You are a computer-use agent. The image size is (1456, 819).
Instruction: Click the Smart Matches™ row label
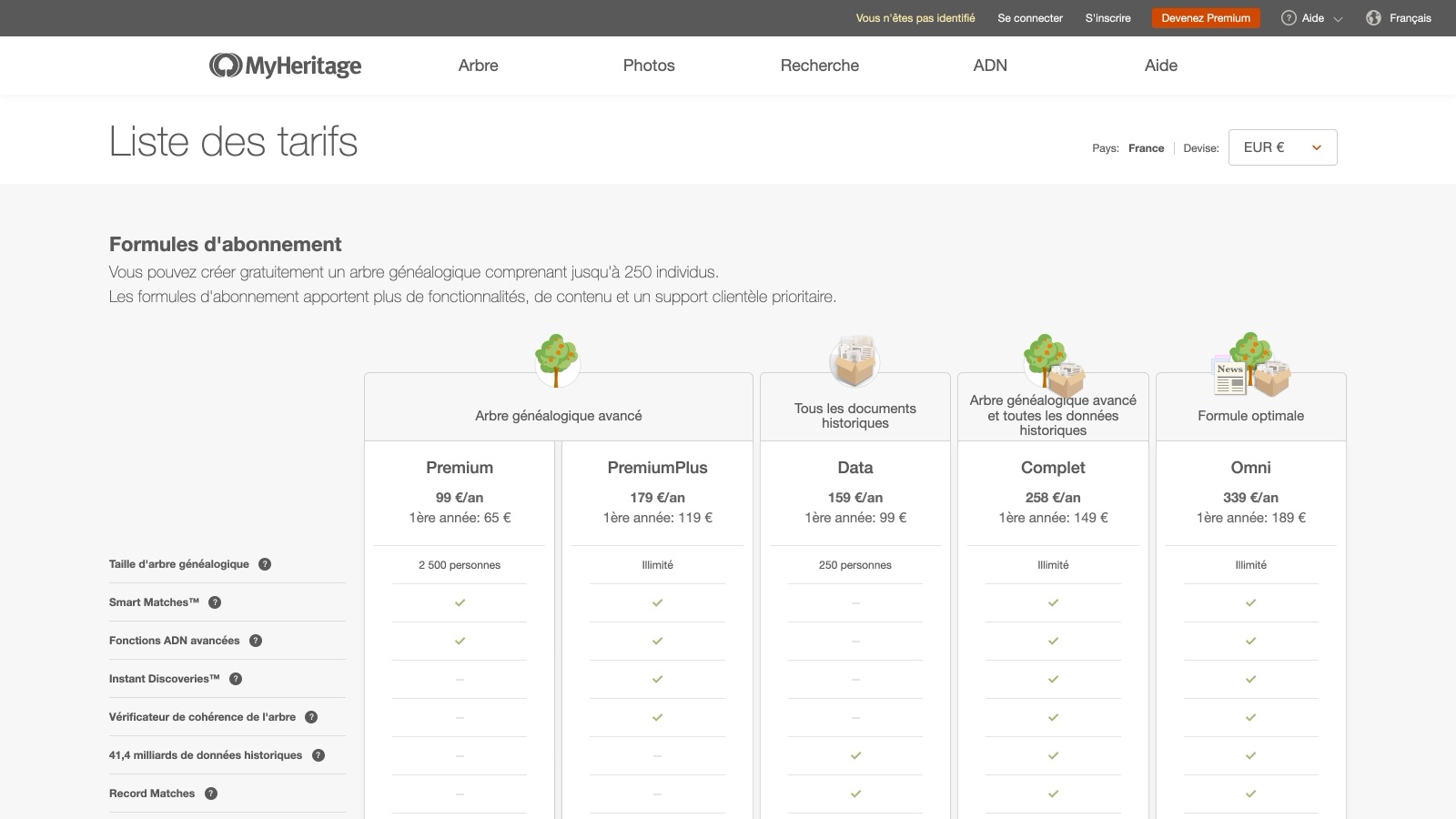pos(154,602)
